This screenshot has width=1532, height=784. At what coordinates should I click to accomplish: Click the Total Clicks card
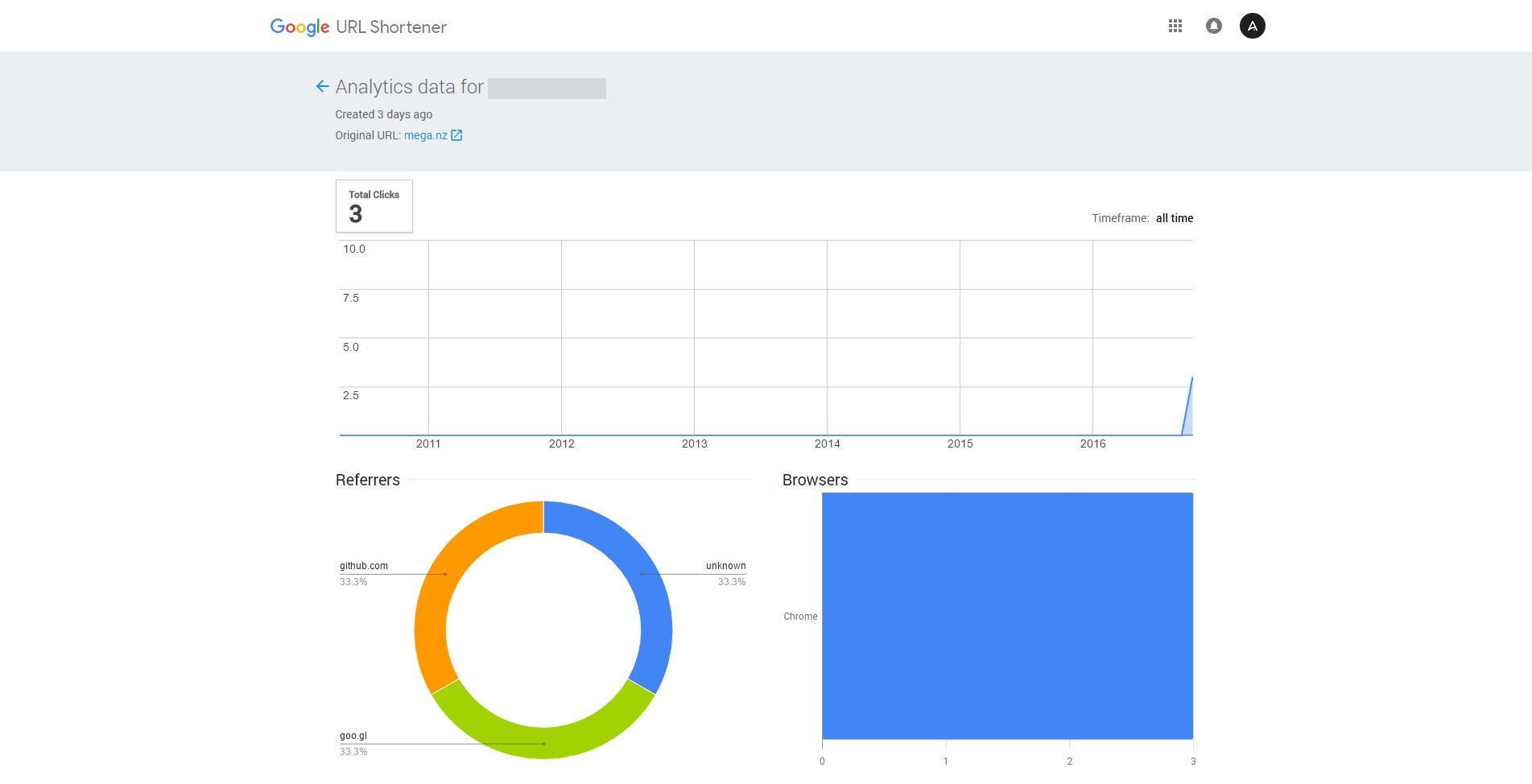374,206
